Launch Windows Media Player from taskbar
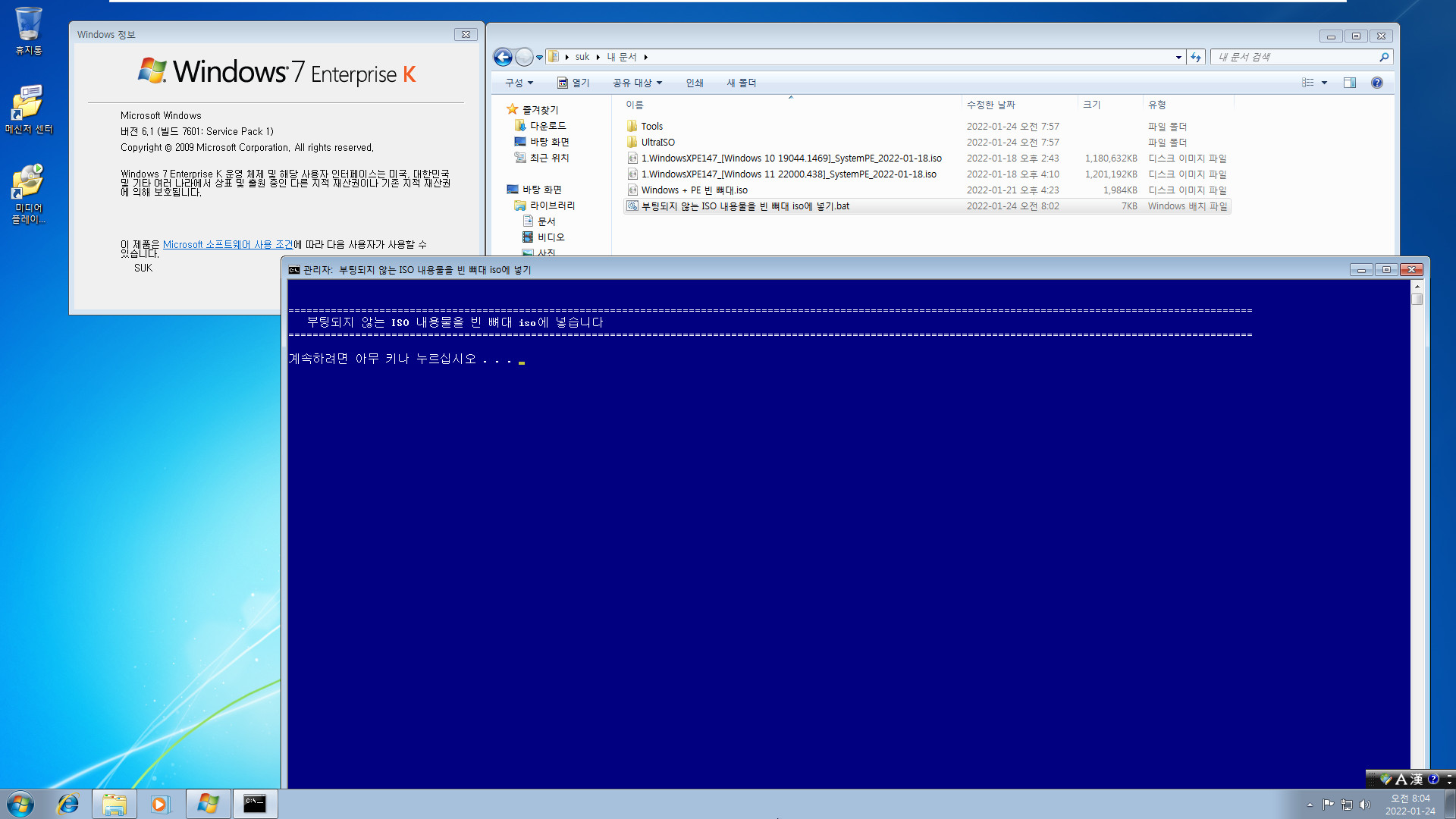This screenshot has height=819, width=1456. click(x=160, y=804)
